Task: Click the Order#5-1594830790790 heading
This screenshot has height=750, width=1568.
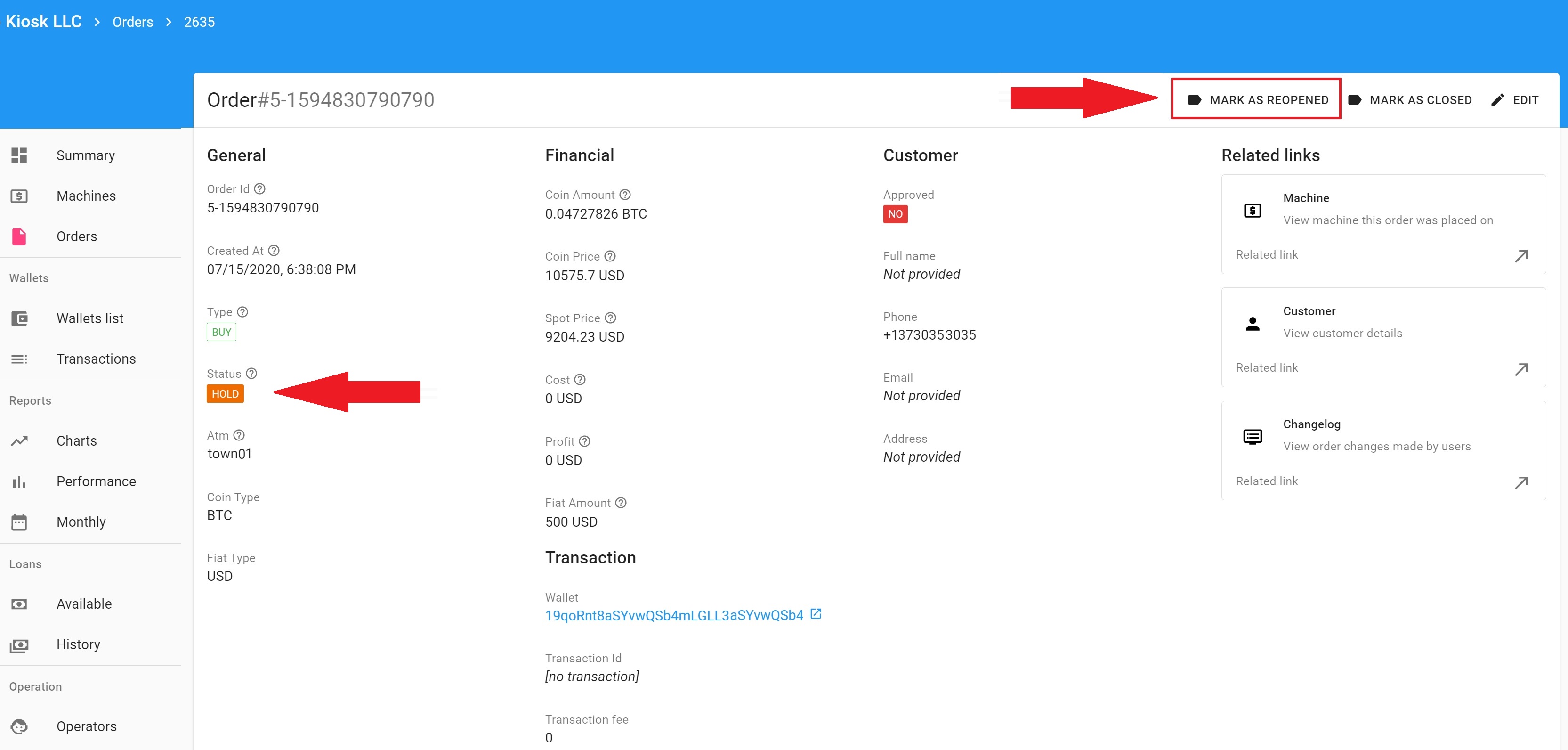Action: (321, 100)
